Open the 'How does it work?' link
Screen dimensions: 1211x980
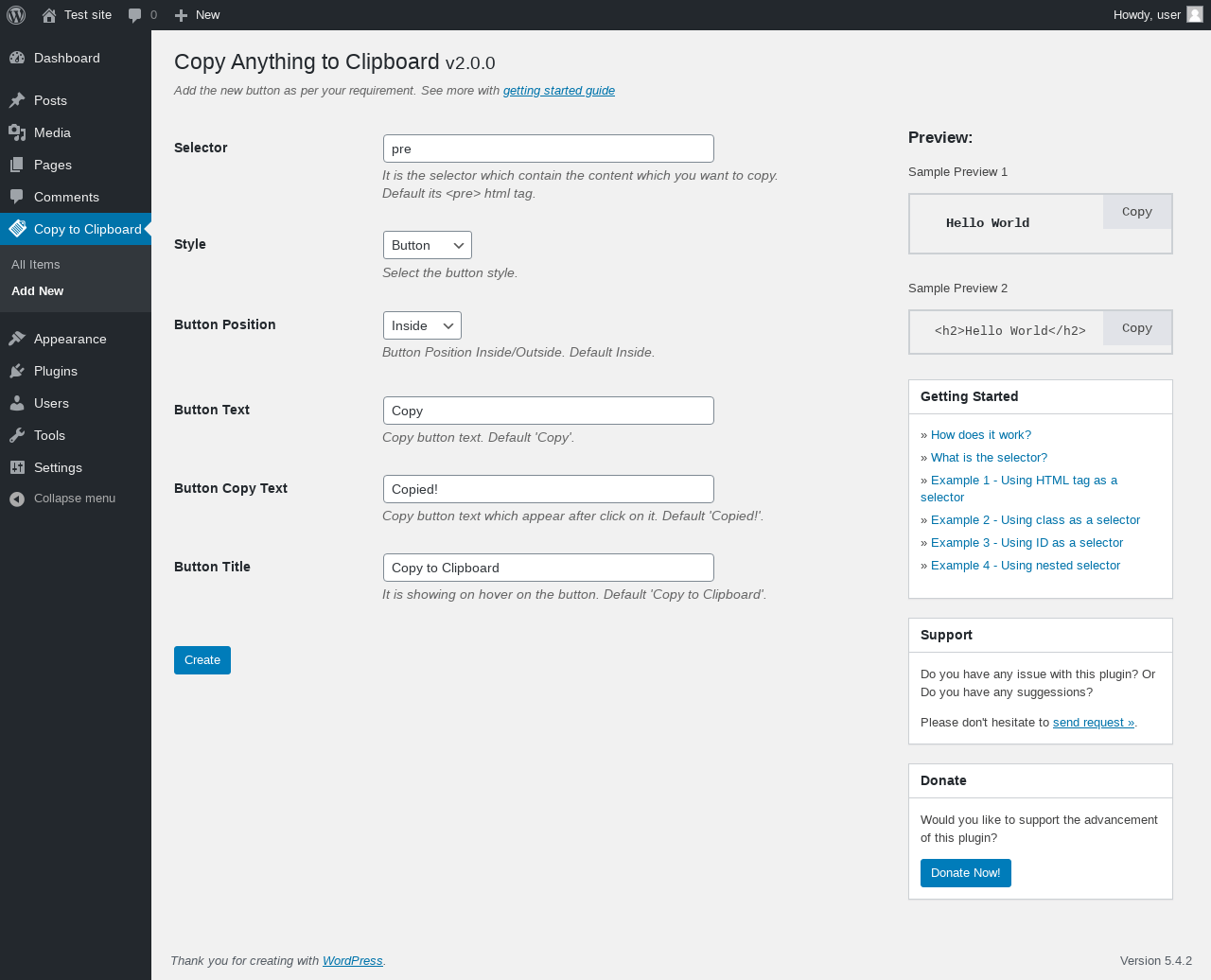click(x=981, y=435)
